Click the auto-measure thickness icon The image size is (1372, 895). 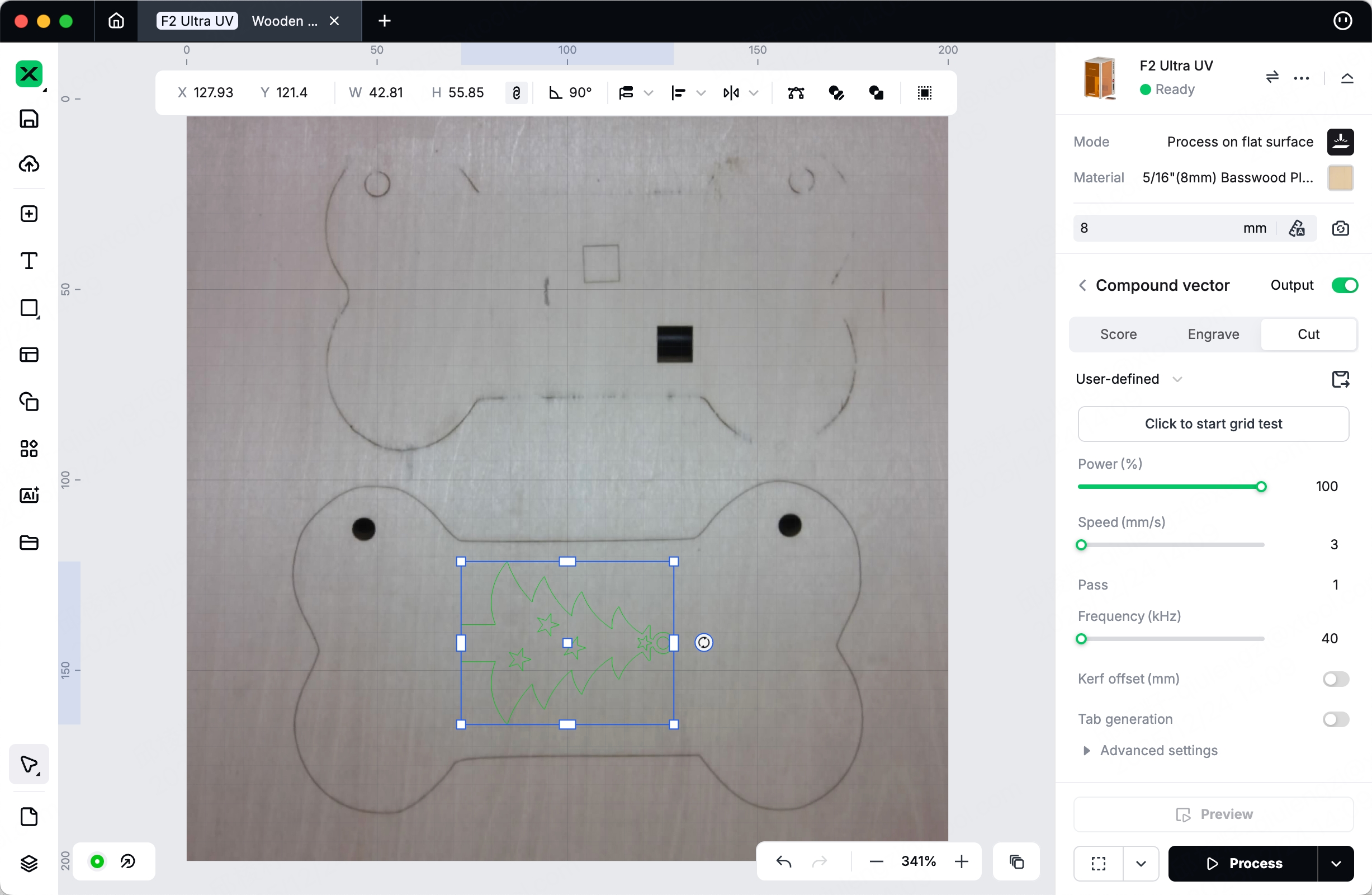(1297, 228)
